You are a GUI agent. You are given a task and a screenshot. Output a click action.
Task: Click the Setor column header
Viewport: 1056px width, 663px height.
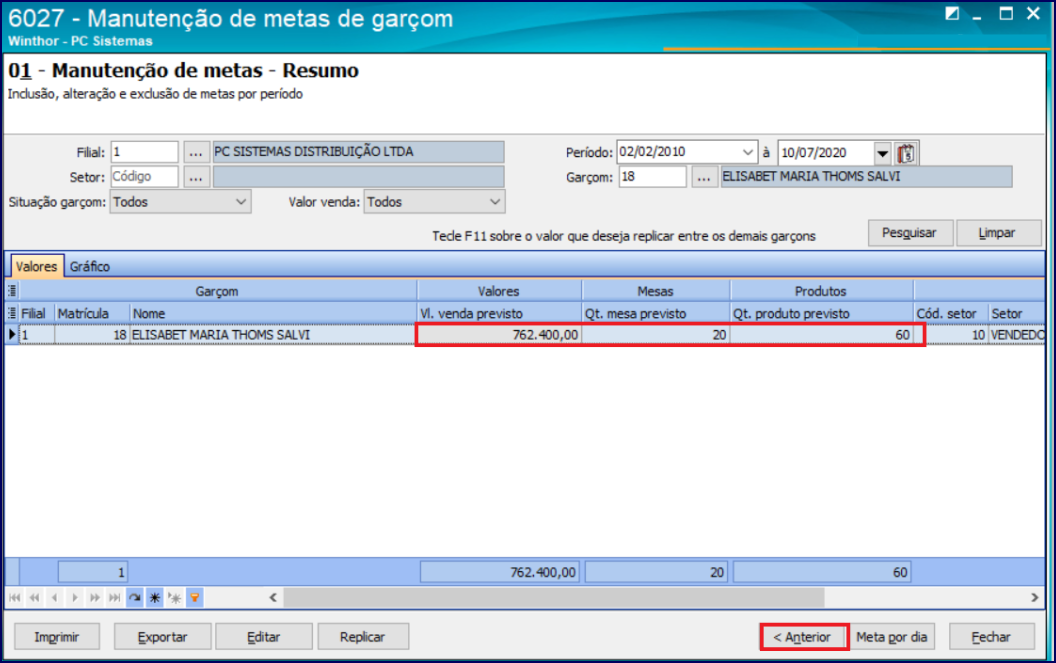tap(1017, 313)
